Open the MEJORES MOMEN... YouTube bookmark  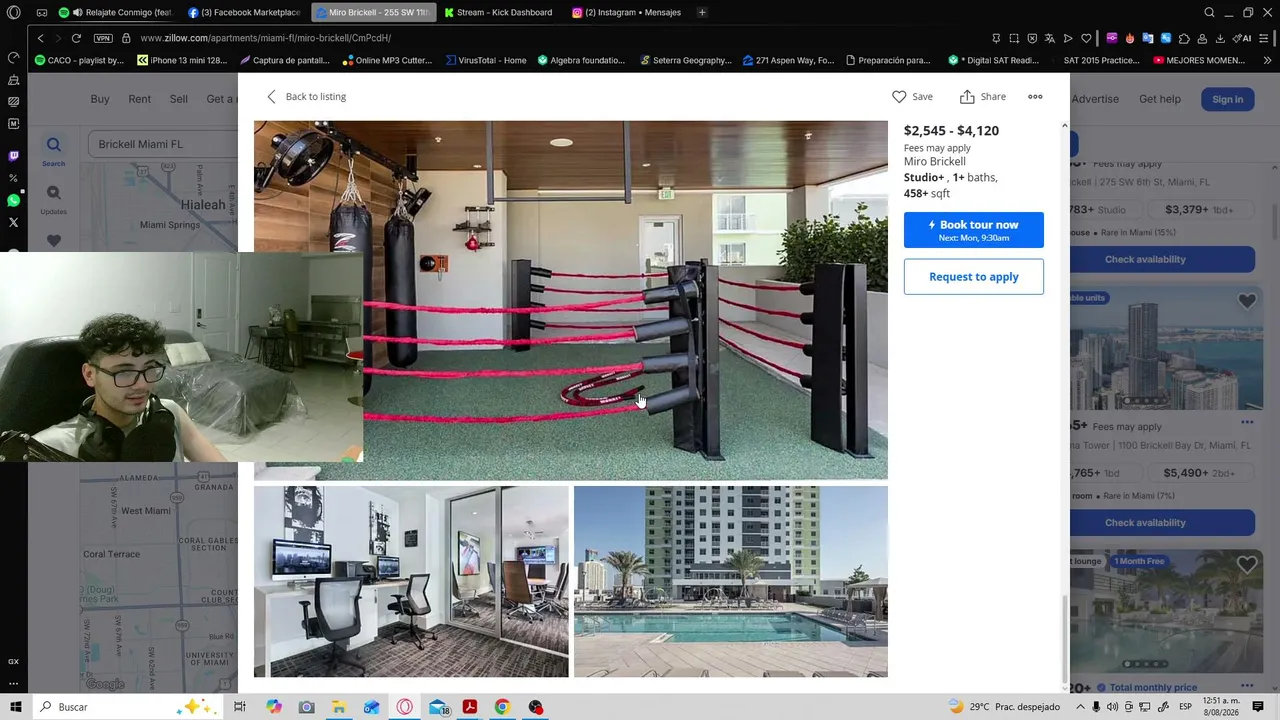click(x=1199, y=60)
